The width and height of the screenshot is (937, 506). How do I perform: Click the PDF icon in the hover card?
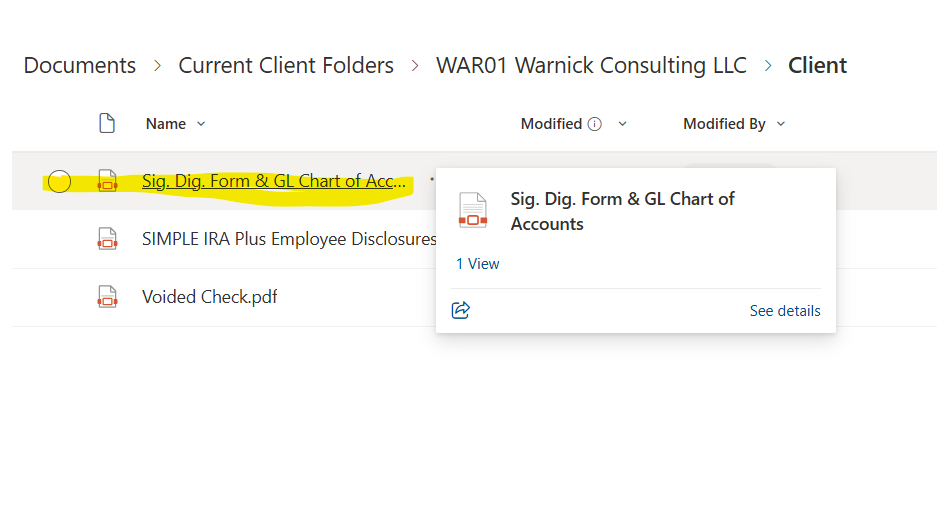[x=473, y=211]
